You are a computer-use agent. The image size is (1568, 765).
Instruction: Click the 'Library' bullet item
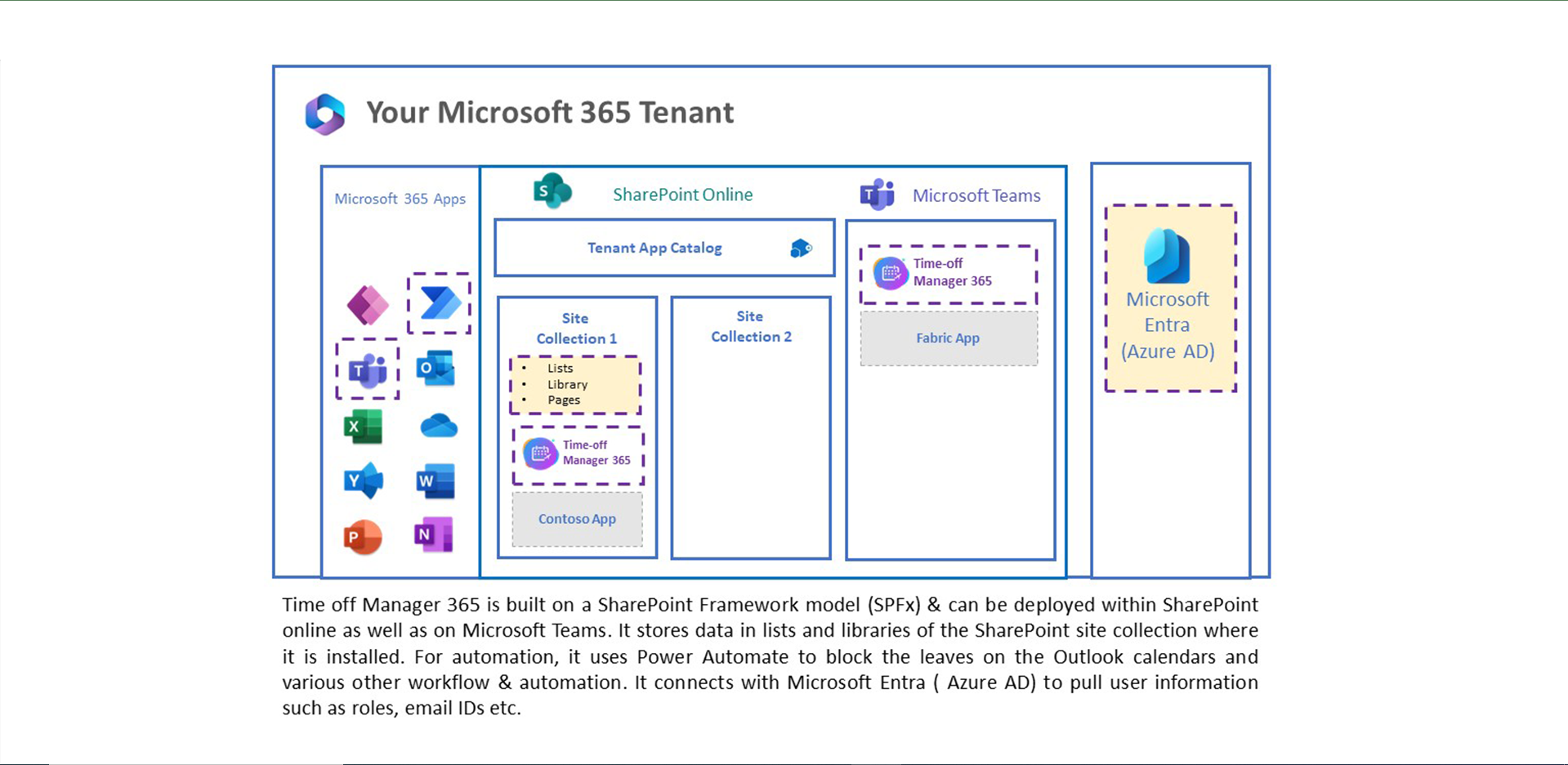click(568, 384)
